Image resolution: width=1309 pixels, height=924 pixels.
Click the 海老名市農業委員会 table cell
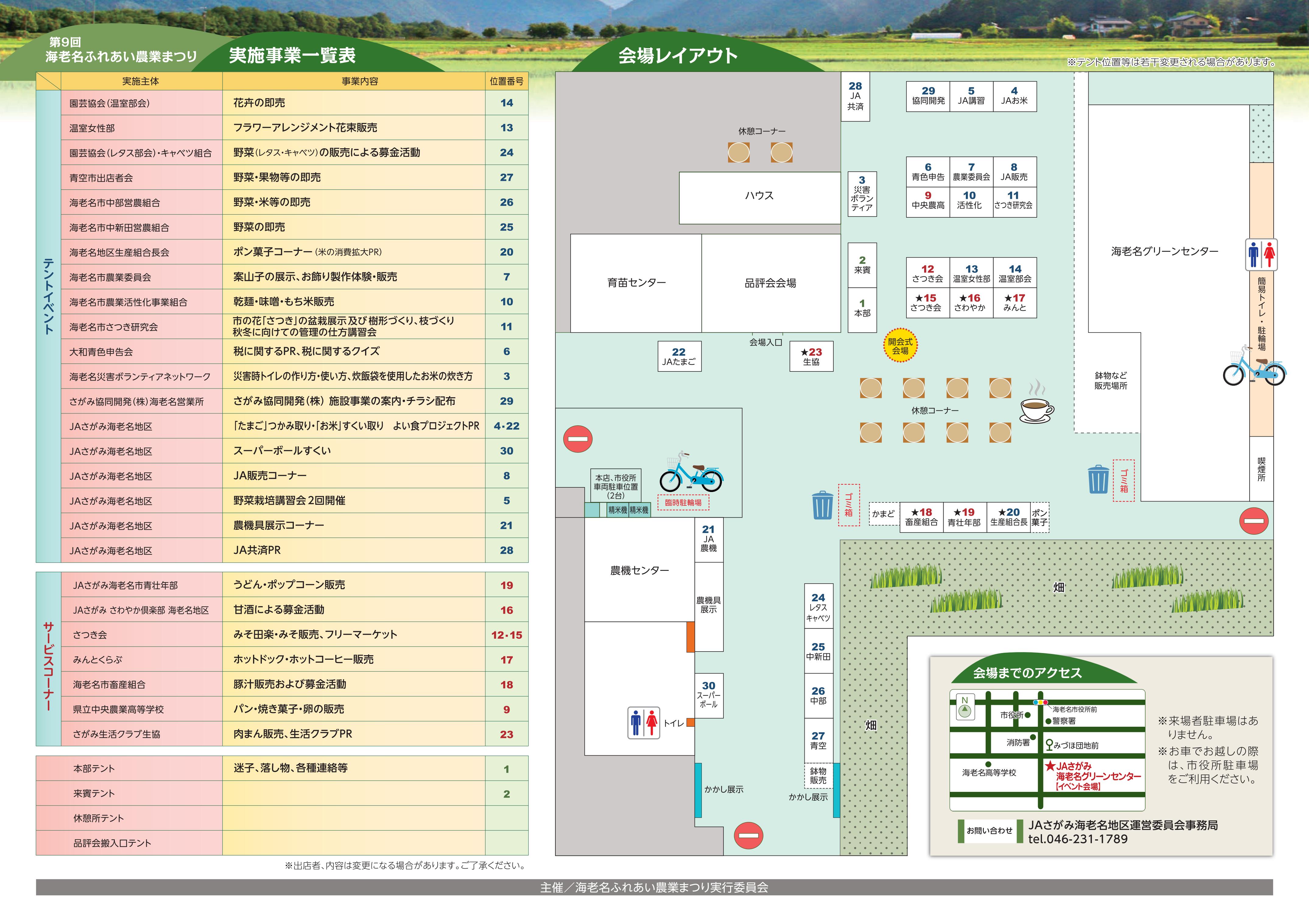click(x=141, y=277)
